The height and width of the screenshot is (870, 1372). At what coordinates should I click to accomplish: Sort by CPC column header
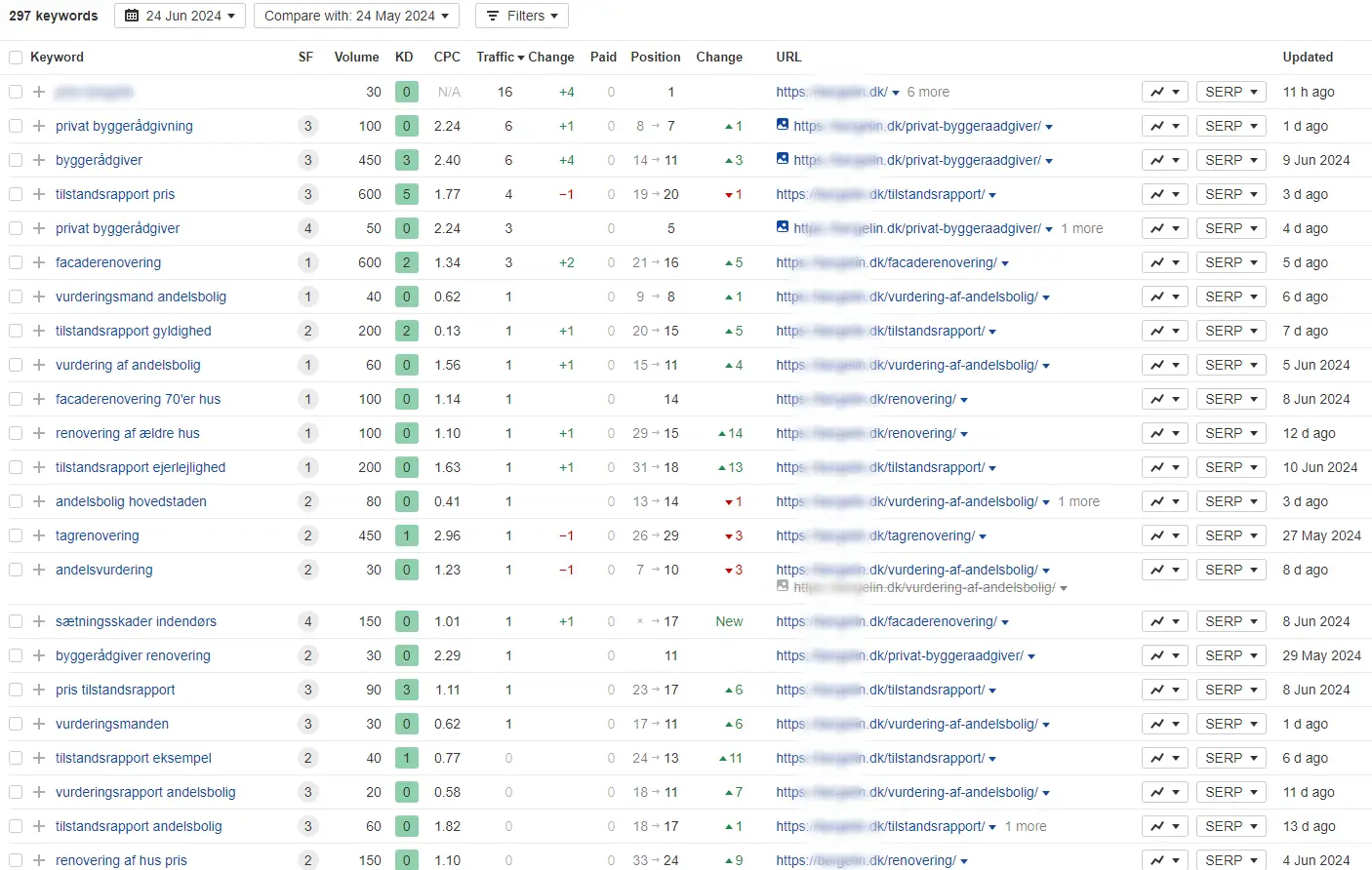click(447, 57)
